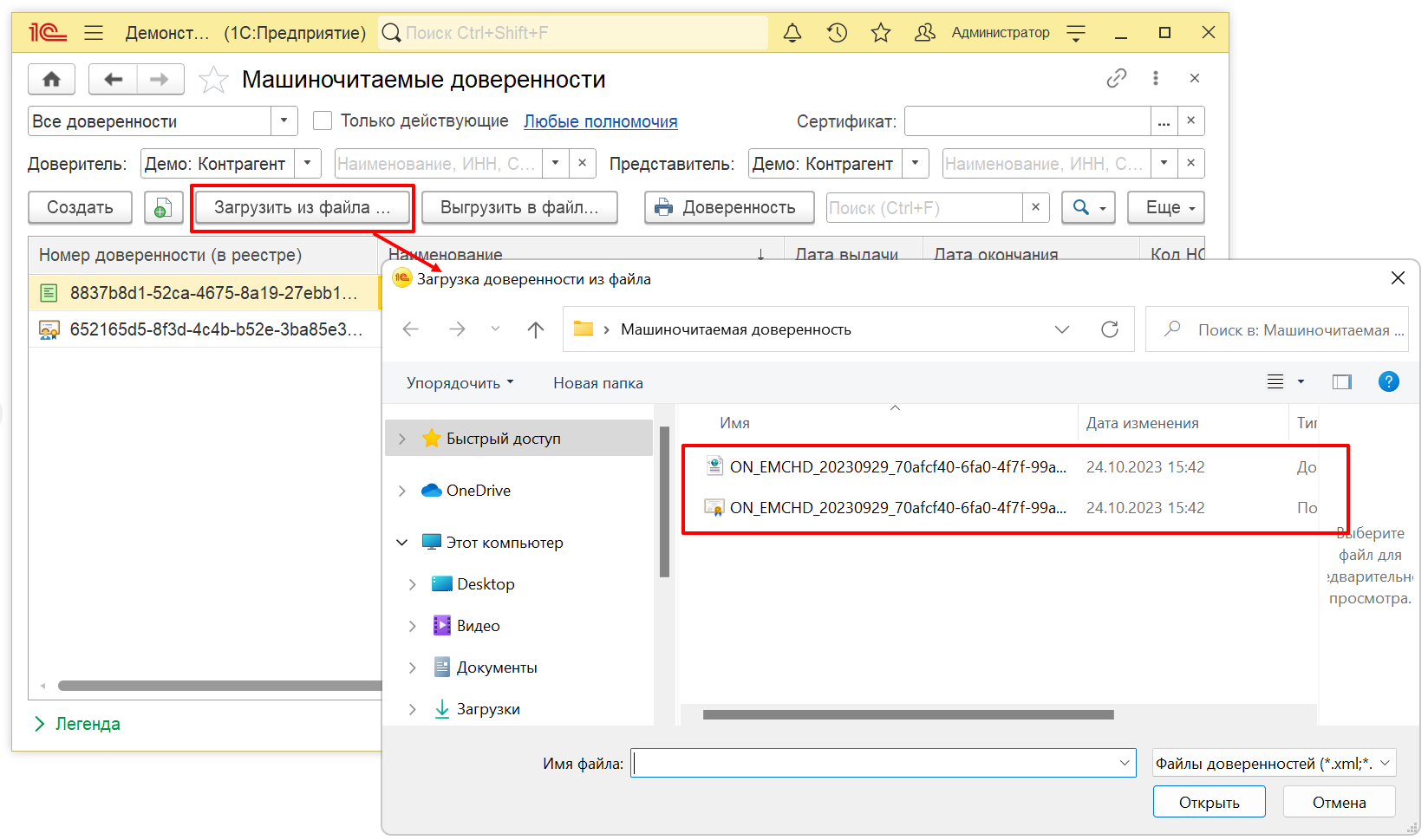Click Новая папка in file dialog

(x=598, y=382)
